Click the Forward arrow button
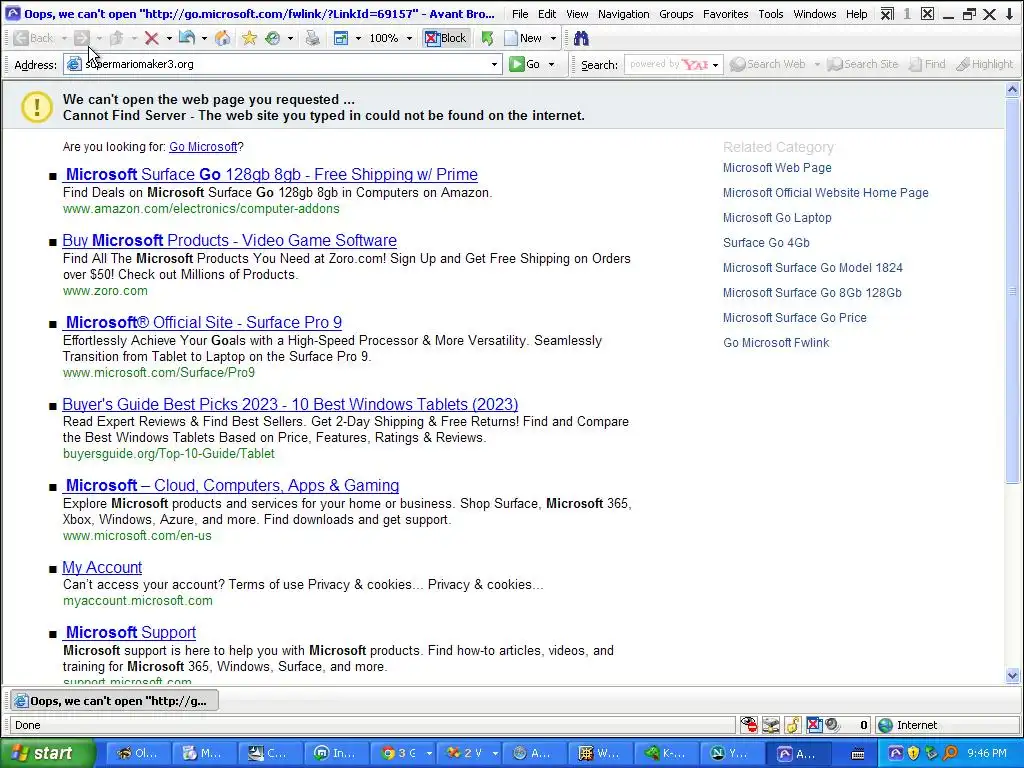The image size is (1024, 768). [x=82, y=39]
